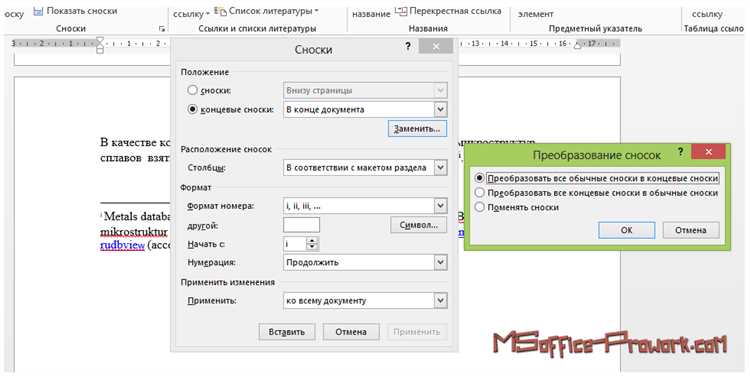Click the Начать с value field
The width and height of the screenshot is (750, 376).
[295, 244]
